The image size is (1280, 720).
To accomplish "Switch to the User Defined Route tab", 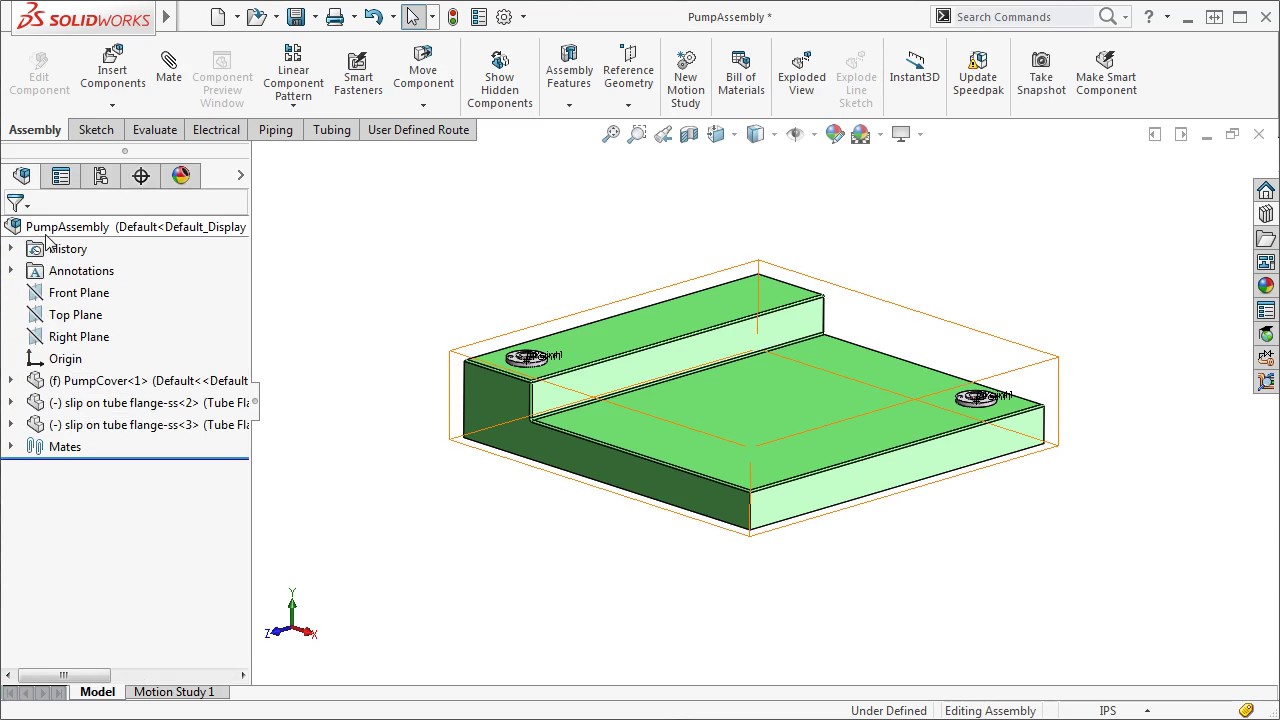I will click(418, 130).
